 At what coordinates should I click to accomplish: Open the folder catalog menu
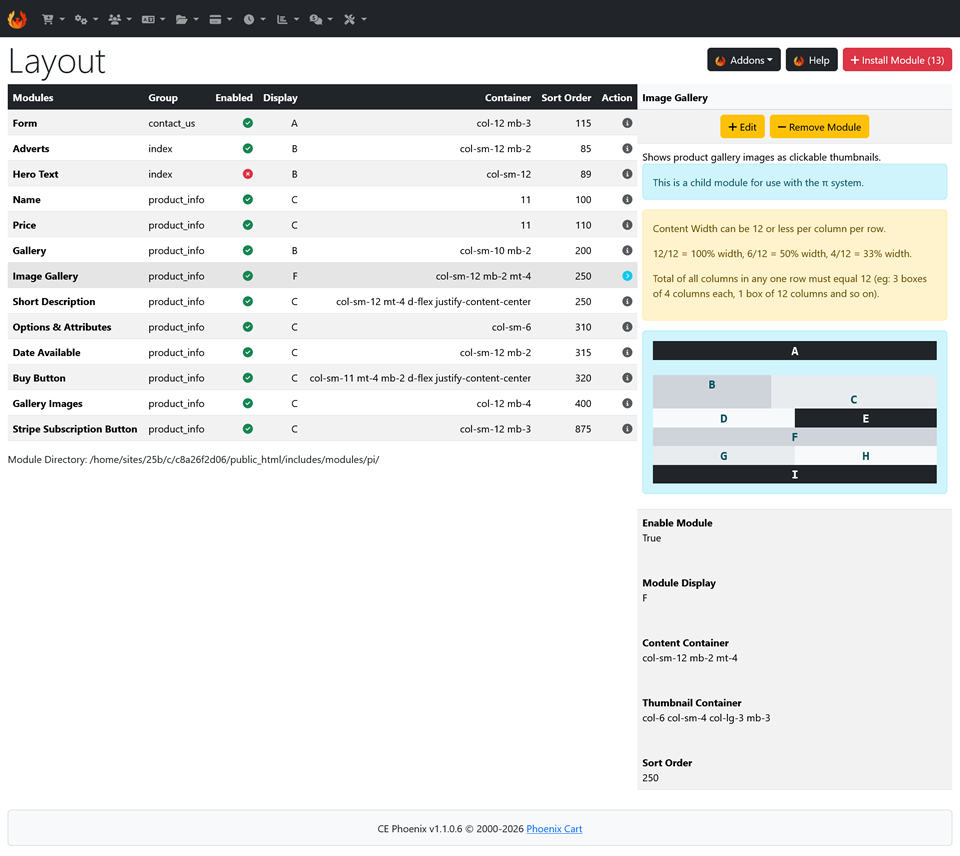(x=187, y=20)
